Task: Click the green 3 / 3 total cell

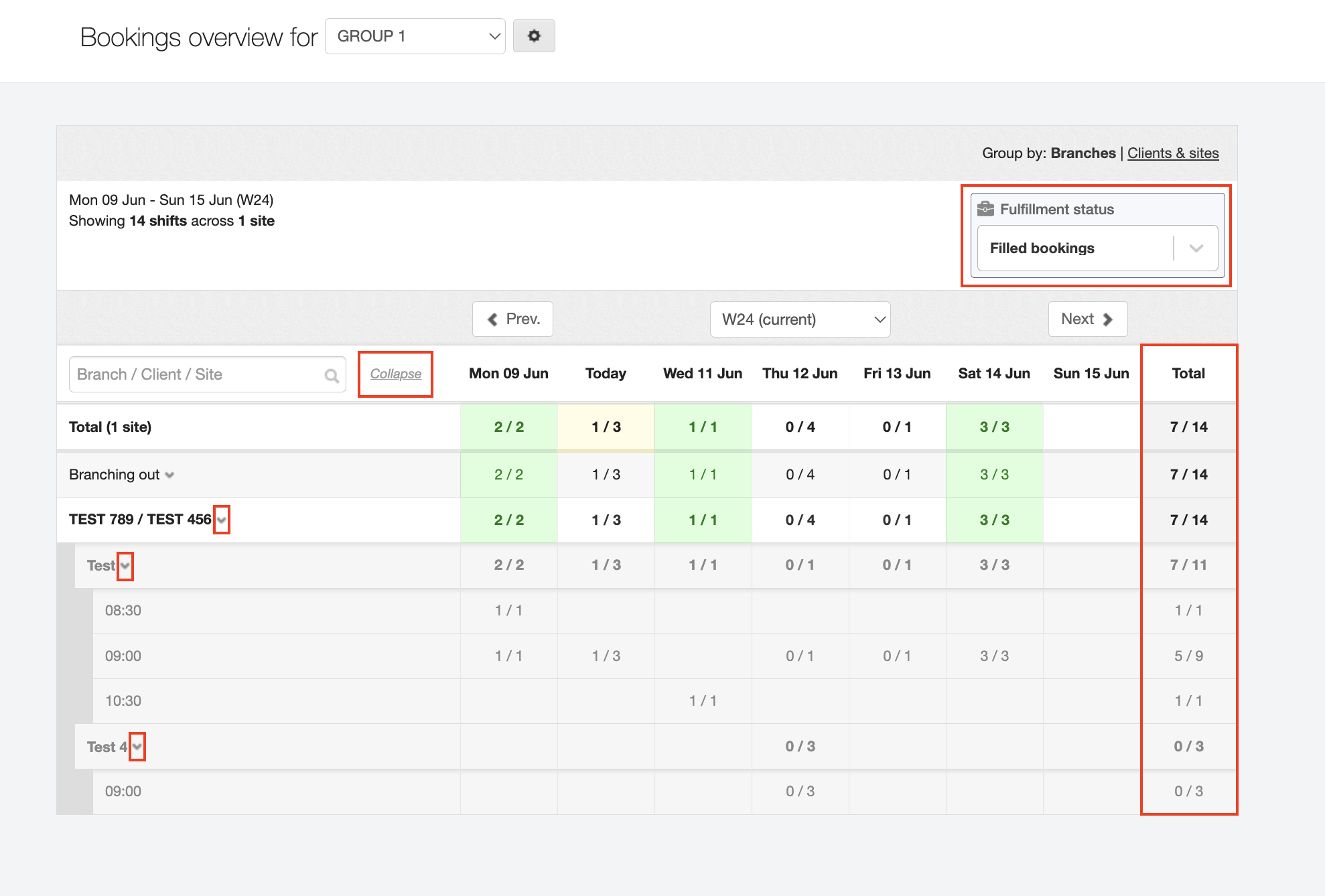Action: (994, 427)
